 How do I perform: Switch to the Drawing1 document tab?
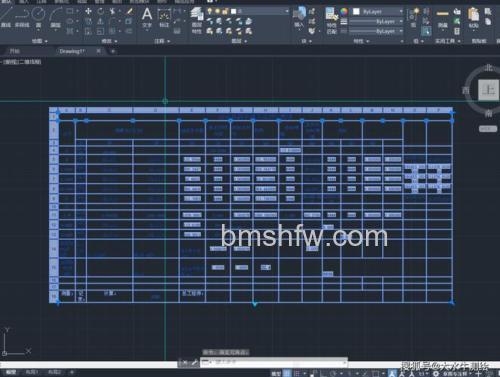72,51
